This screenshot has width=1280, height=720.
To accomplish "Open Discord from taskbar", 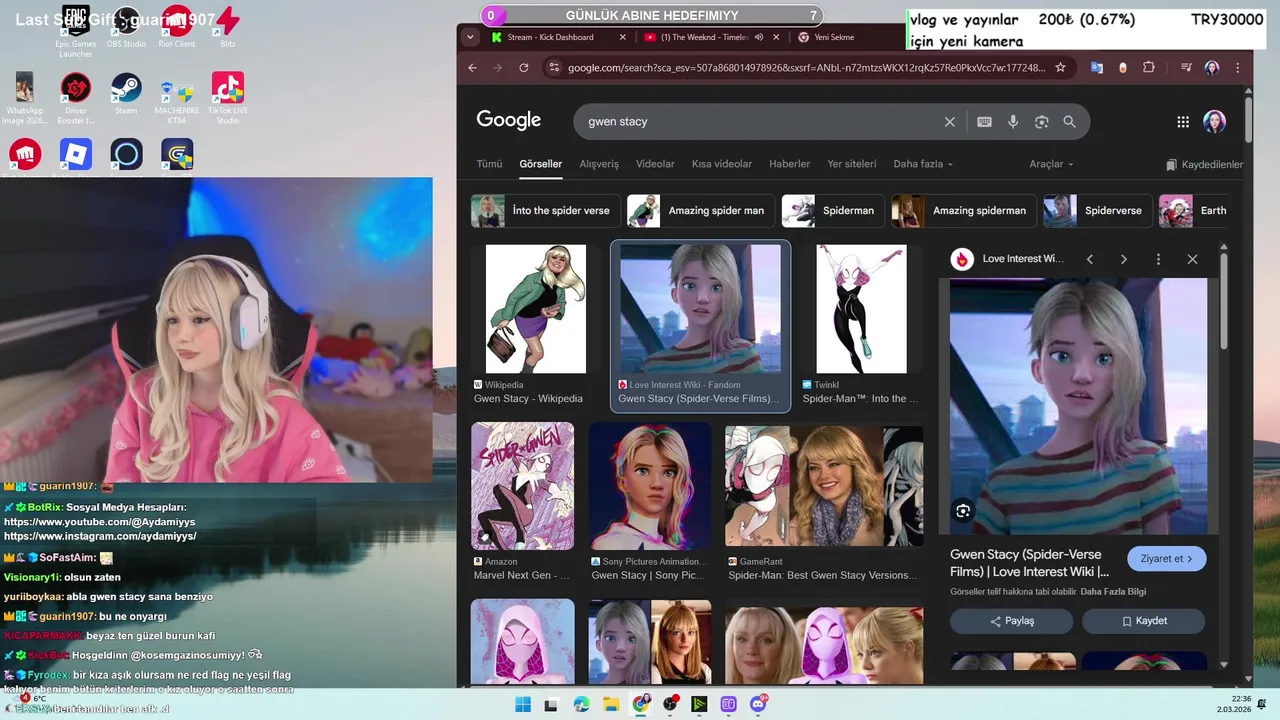I will (759, 705).
